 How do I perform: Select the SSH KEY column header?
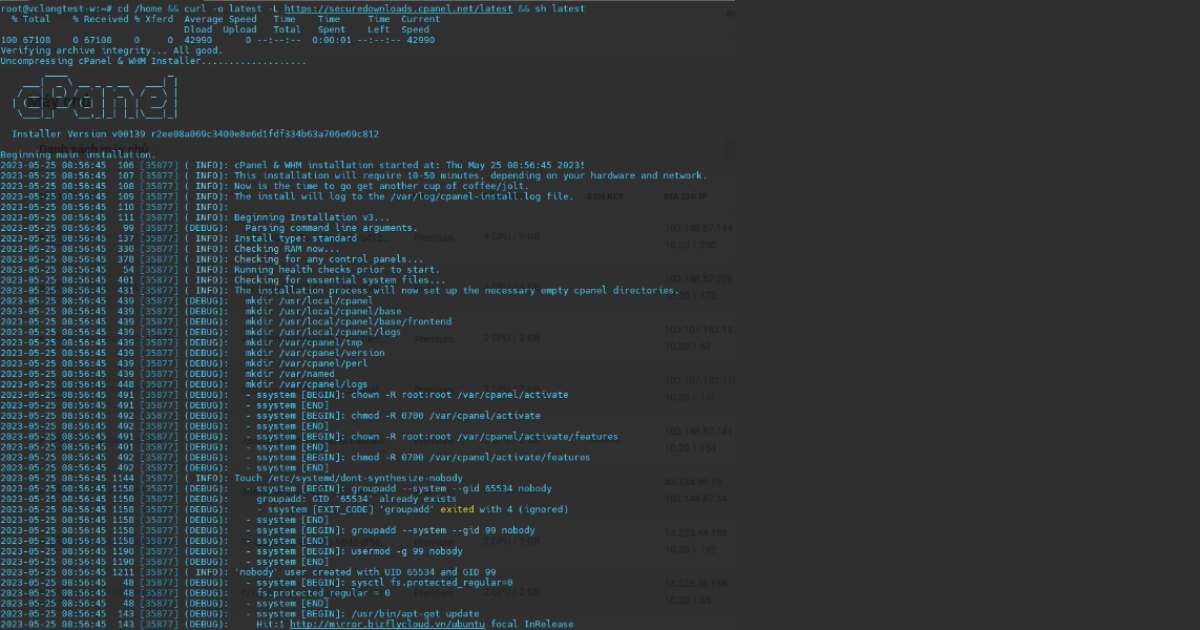coord(605,197)
